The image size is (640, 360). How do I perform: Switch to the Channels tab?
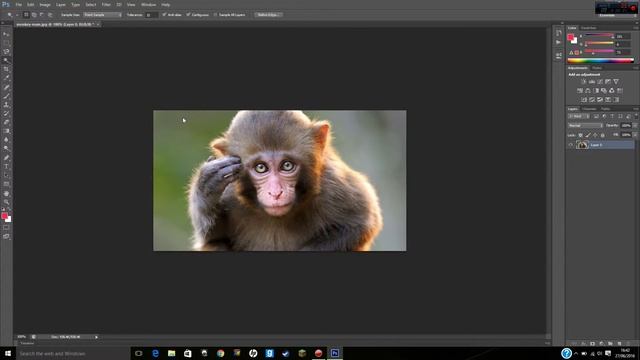[x=589, y=109]
